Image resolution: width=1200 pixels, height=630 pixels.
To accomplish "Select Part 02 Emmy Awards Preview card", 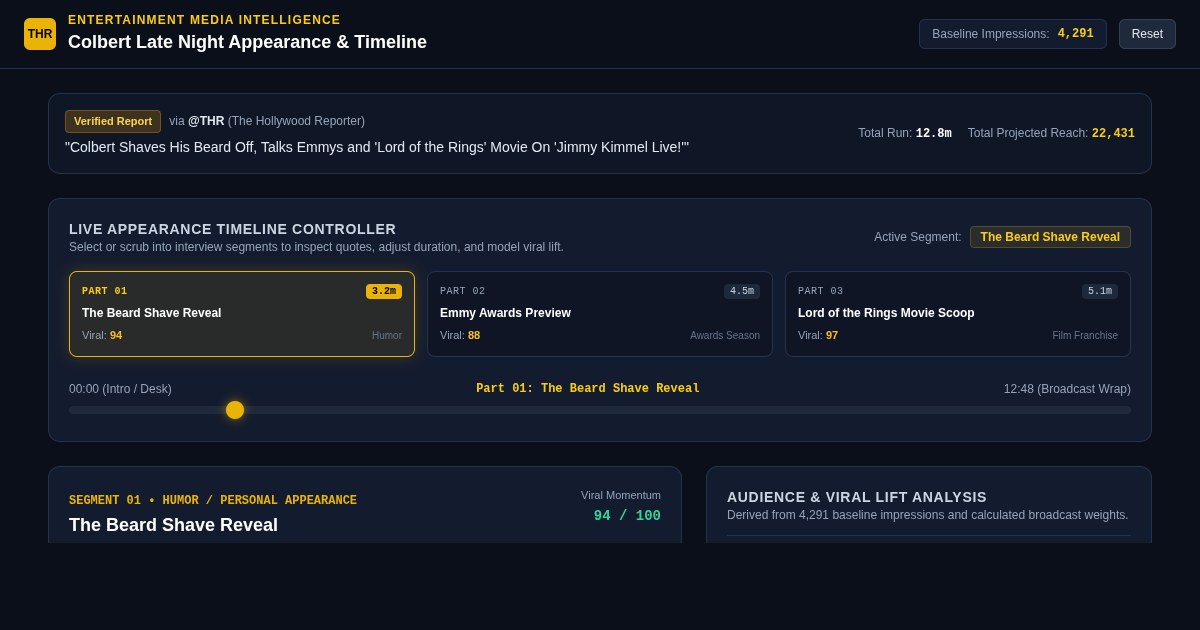I will pos(600,314).
